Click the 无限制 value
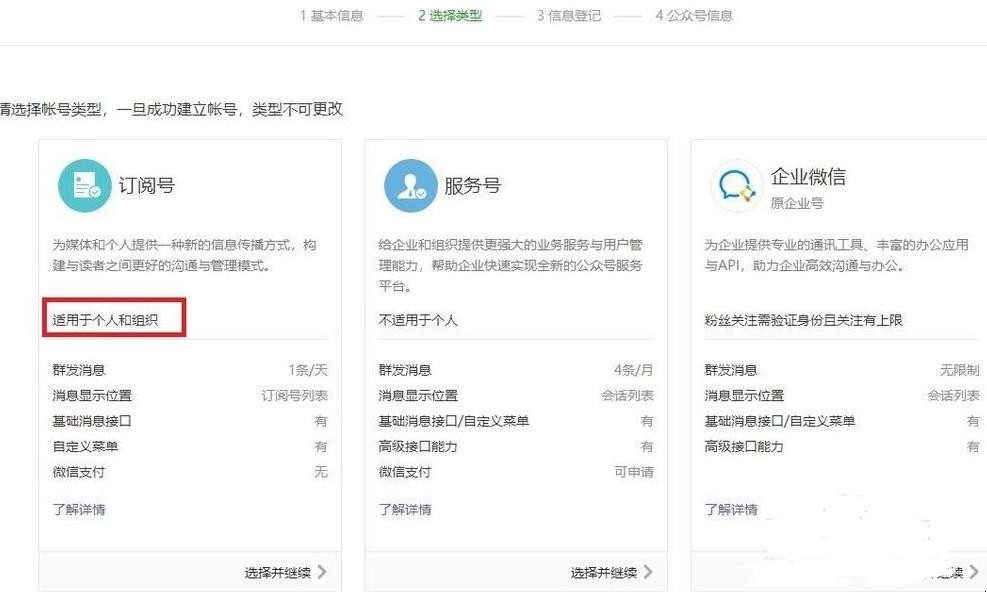The image size is (987, 592). click(960, 370)
